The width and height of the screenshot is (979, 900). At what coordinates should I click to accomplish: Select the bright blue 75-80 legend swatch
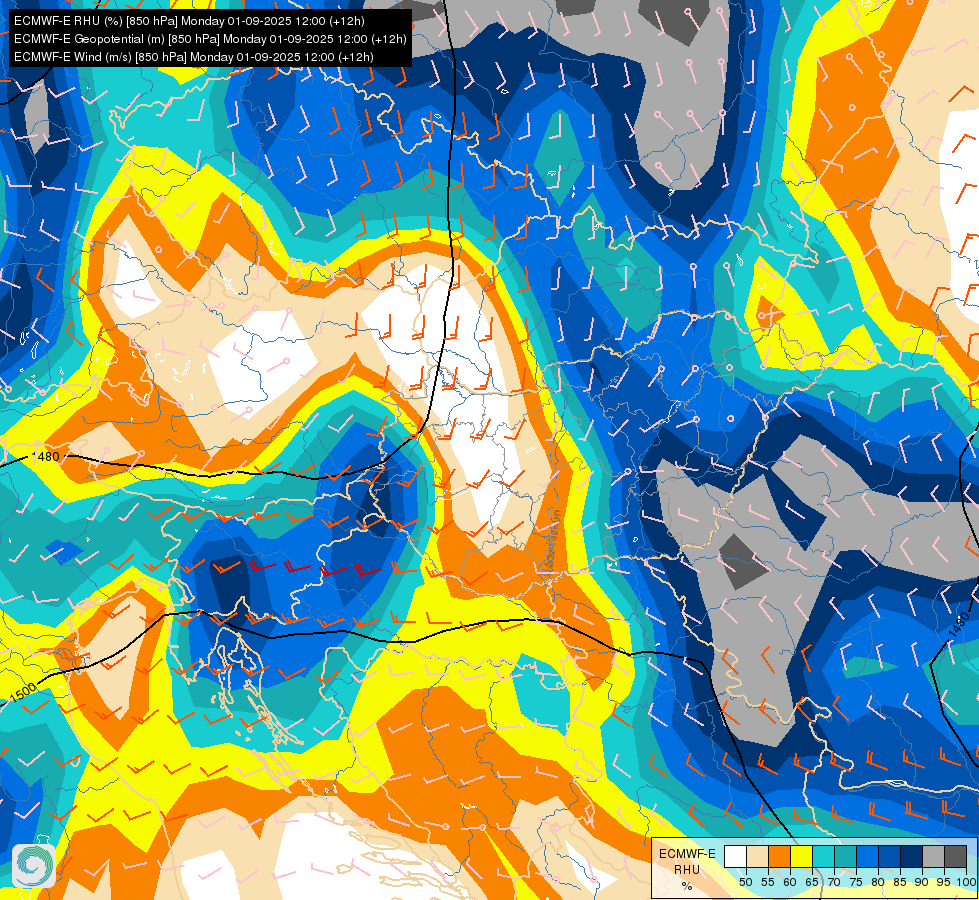point(868,856)
